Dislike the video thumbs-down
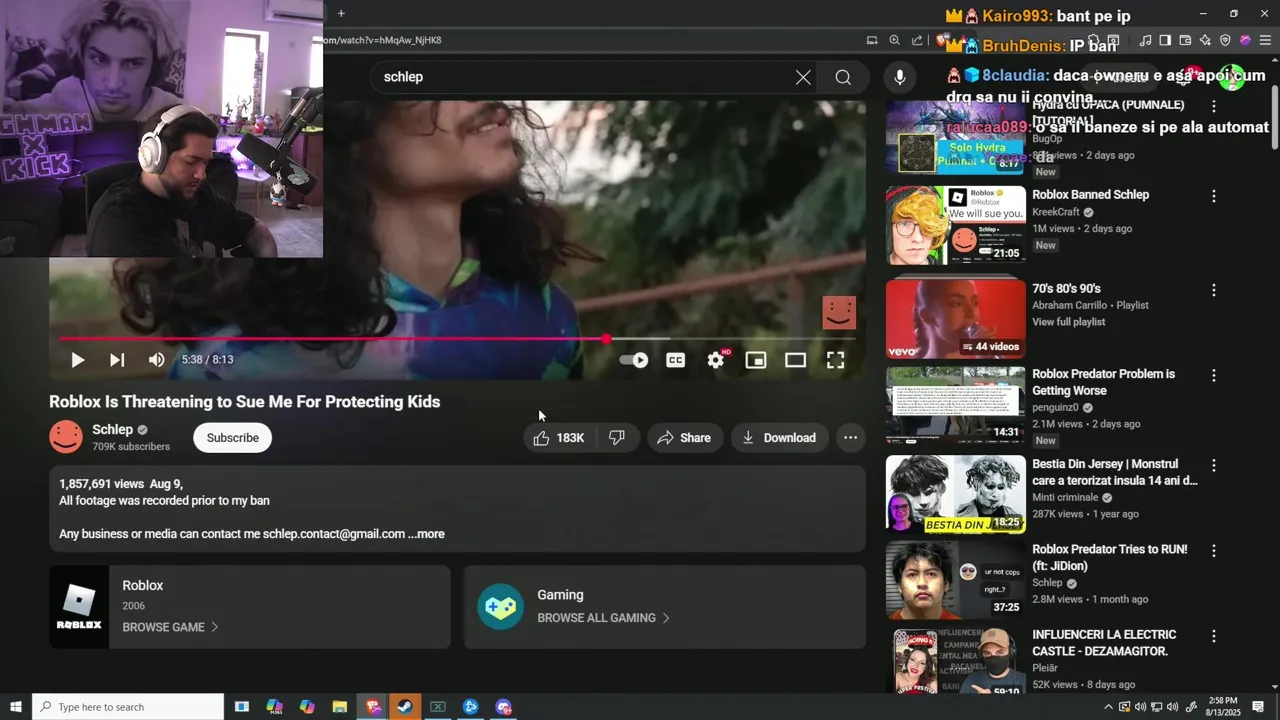The width and height of the screenshot is (1280, 720). (x=617, y=438)
